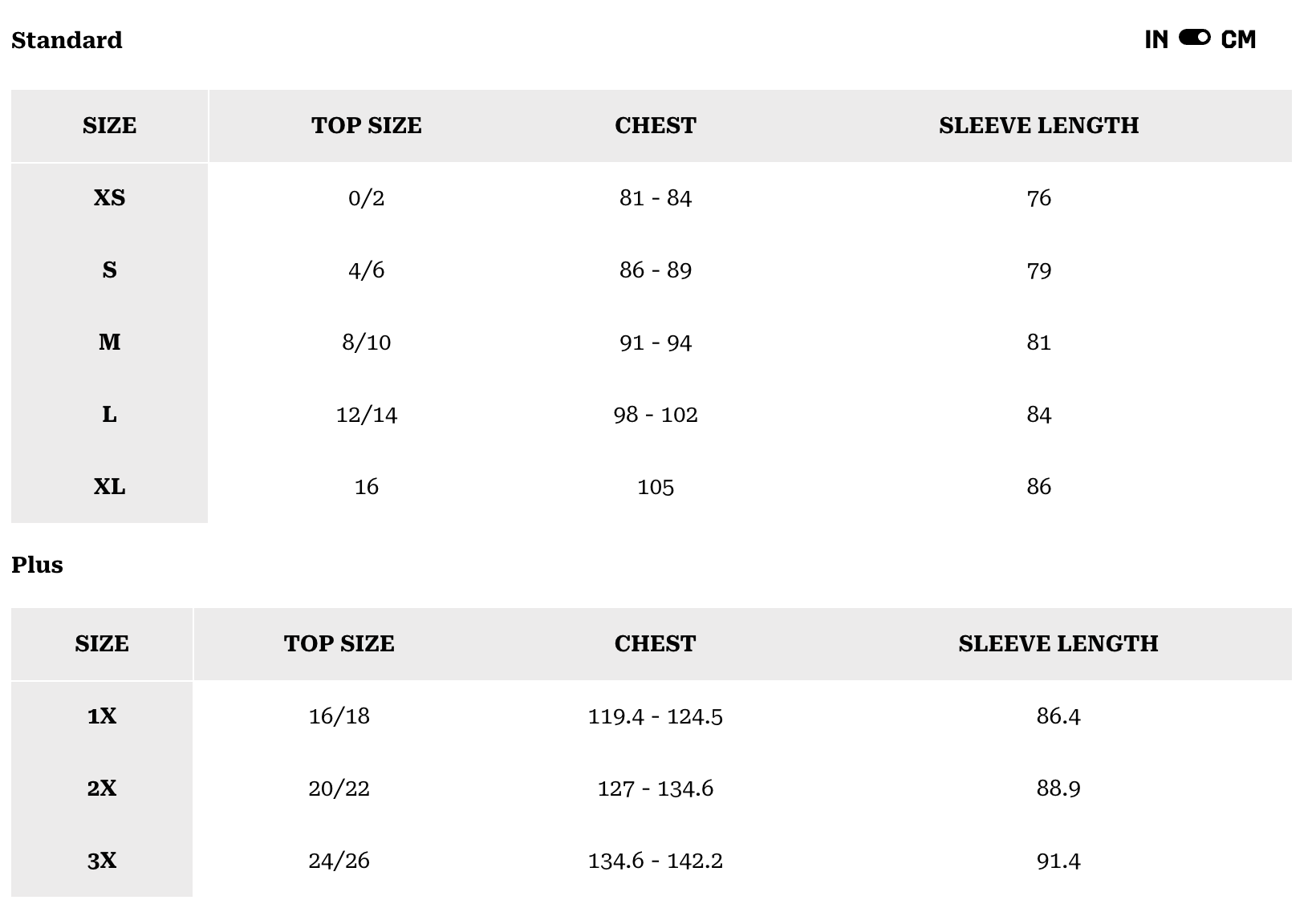
Task: Click the IN unit label
Action: pos(1156,39)
